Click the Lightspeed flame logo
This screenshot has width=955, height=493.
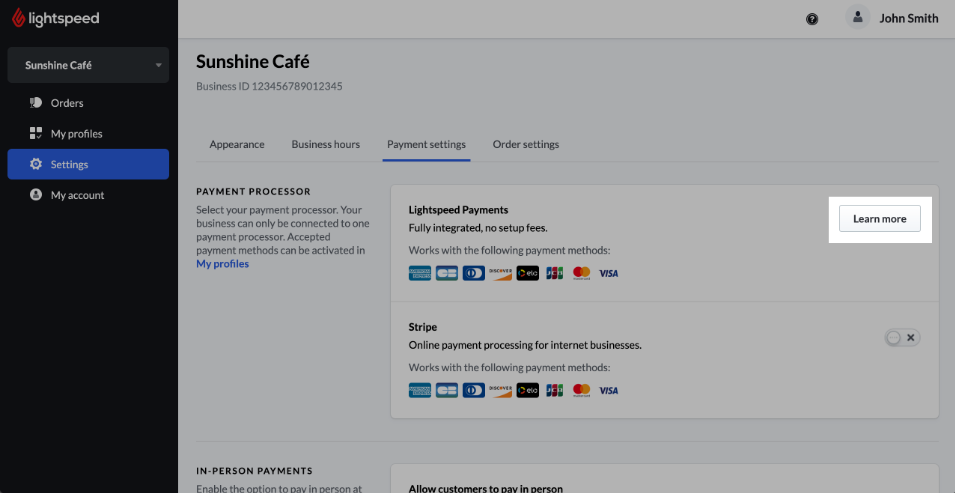(19, 18)
